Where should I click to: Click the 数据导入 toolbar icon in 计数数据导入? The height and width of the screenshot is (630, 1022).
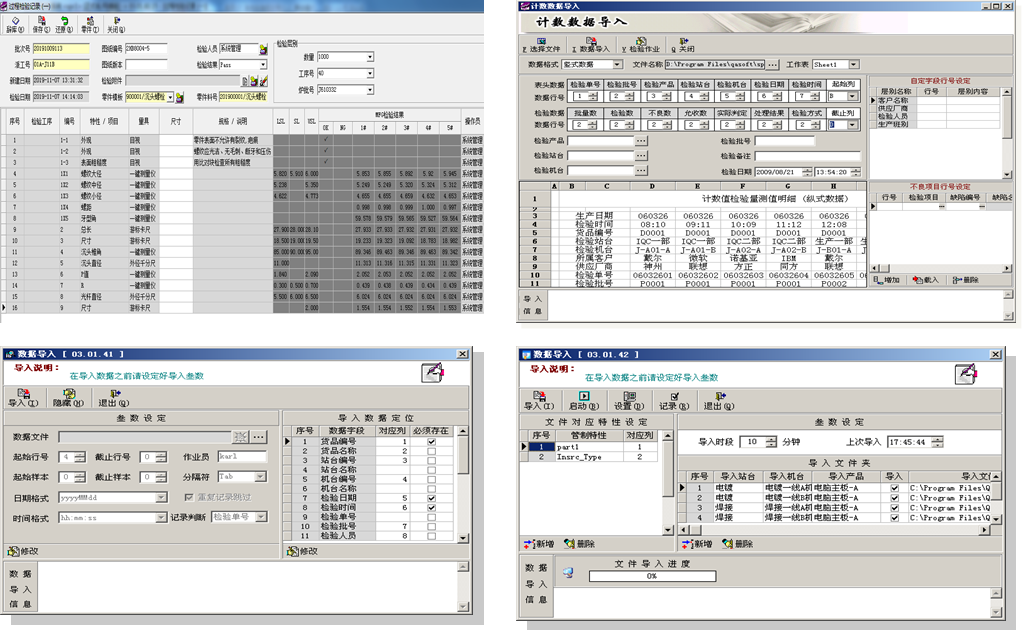pos(591,45)
